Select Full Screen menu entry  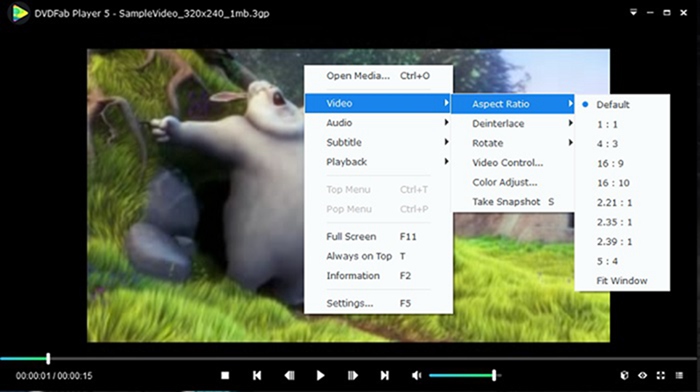tap(378, 237)
